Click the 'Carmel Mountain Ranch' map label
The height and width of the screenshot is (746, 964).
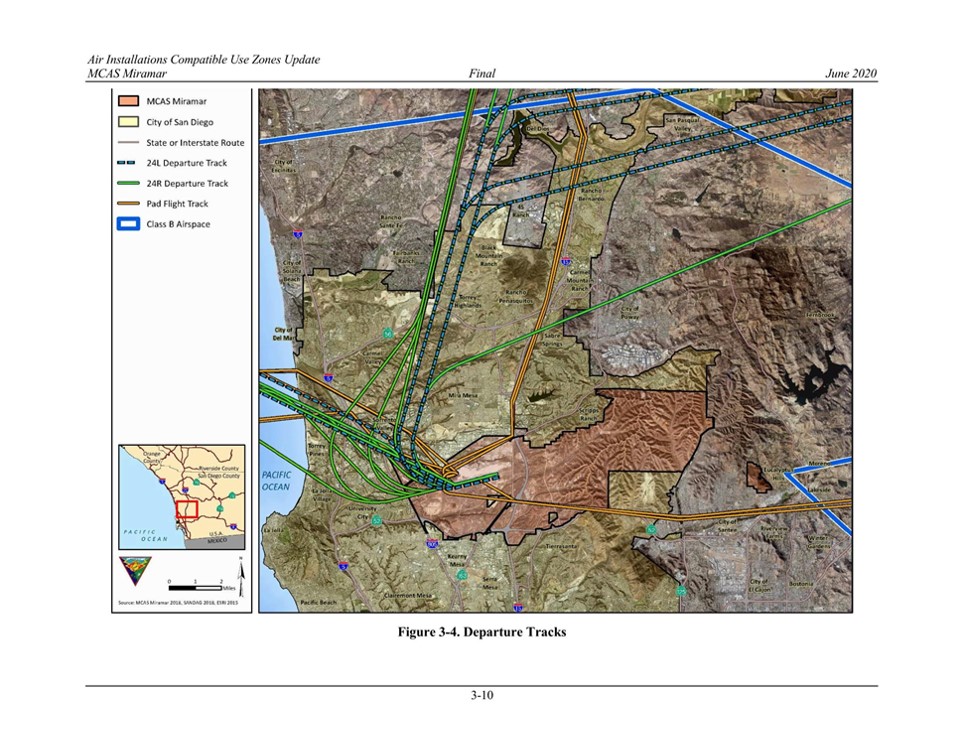click(579, 280)
